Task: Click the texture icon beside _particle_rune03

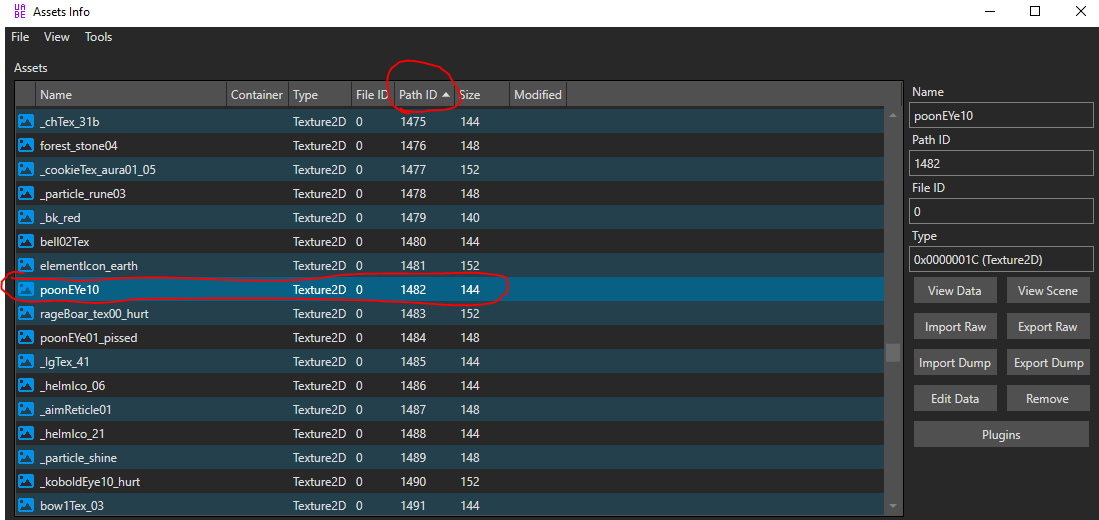Action: pyautogui.click(x=26, y=193)
